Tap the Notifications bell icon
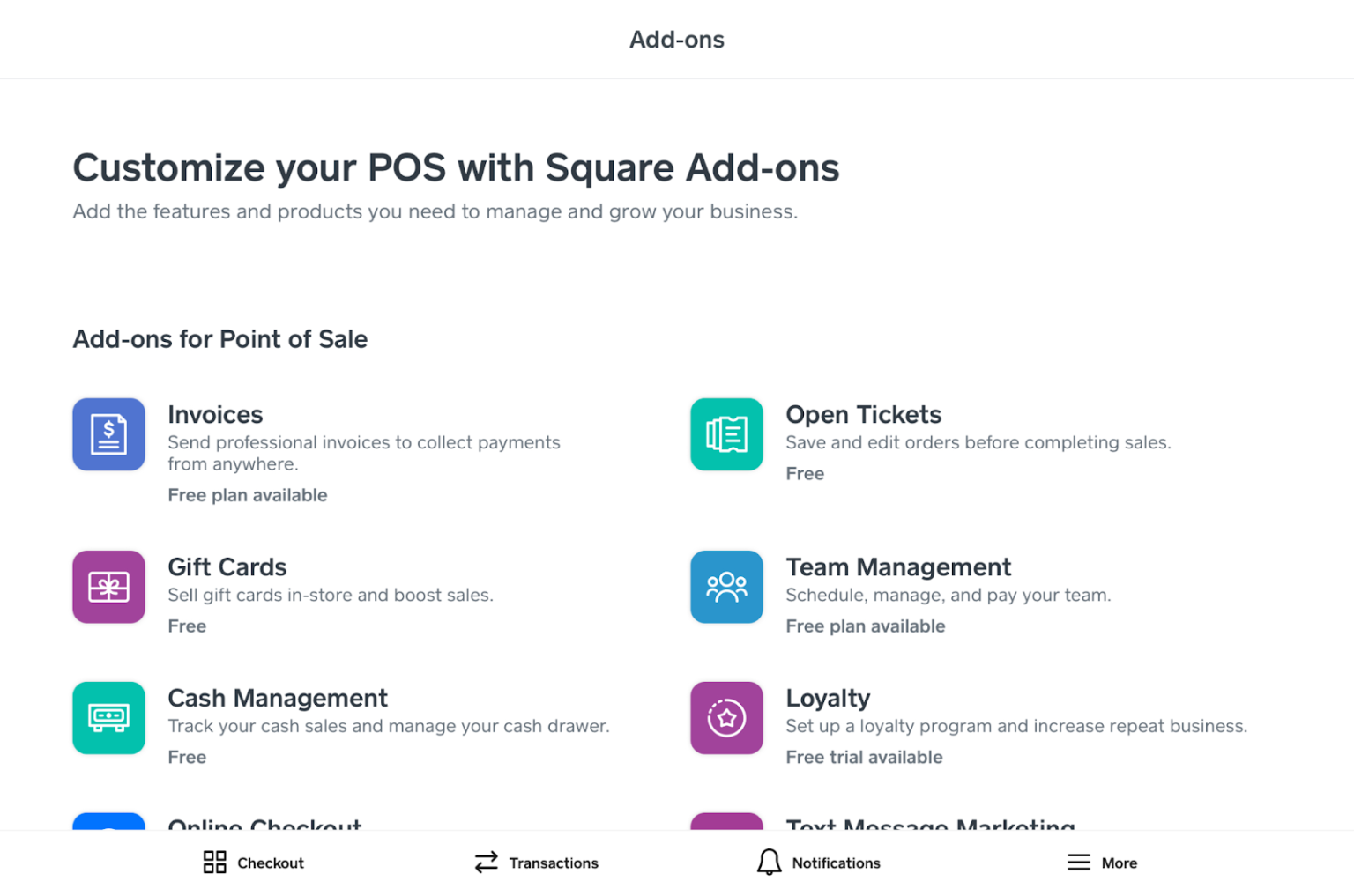 769,863
